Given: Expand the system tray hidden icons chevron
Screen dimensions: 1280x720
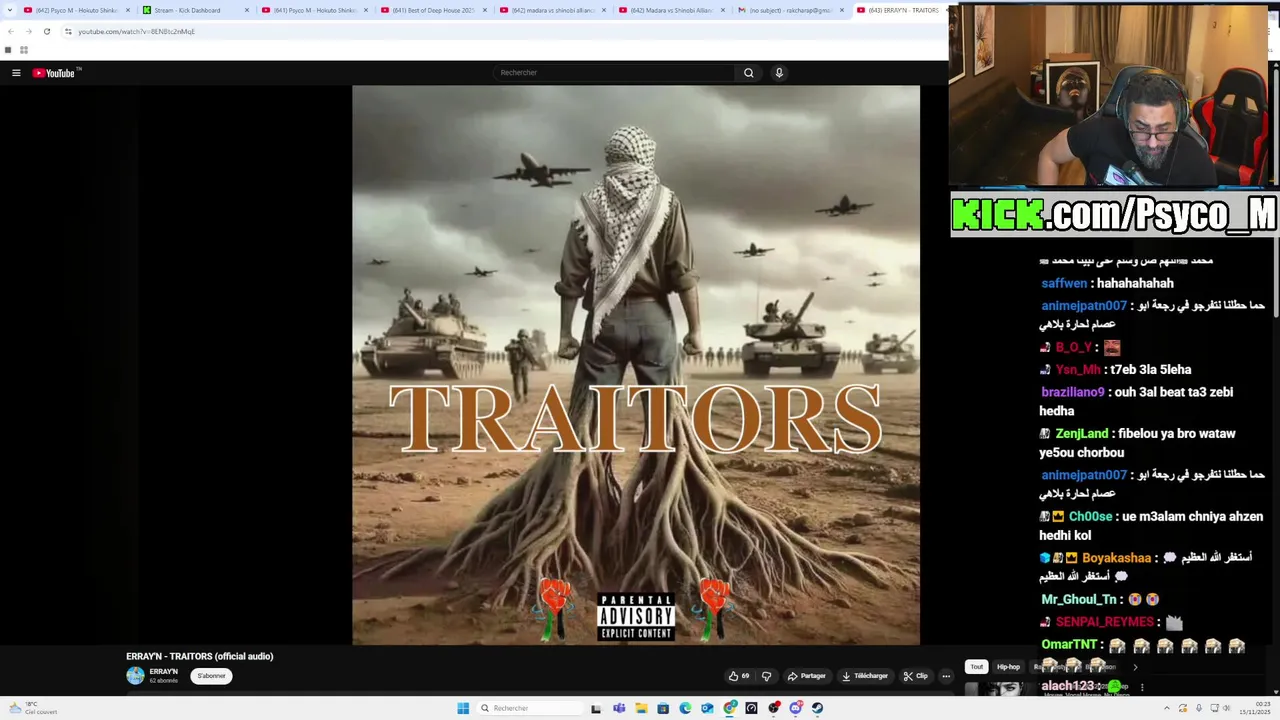Looking at the screenshot, I should click(1166, 708).
